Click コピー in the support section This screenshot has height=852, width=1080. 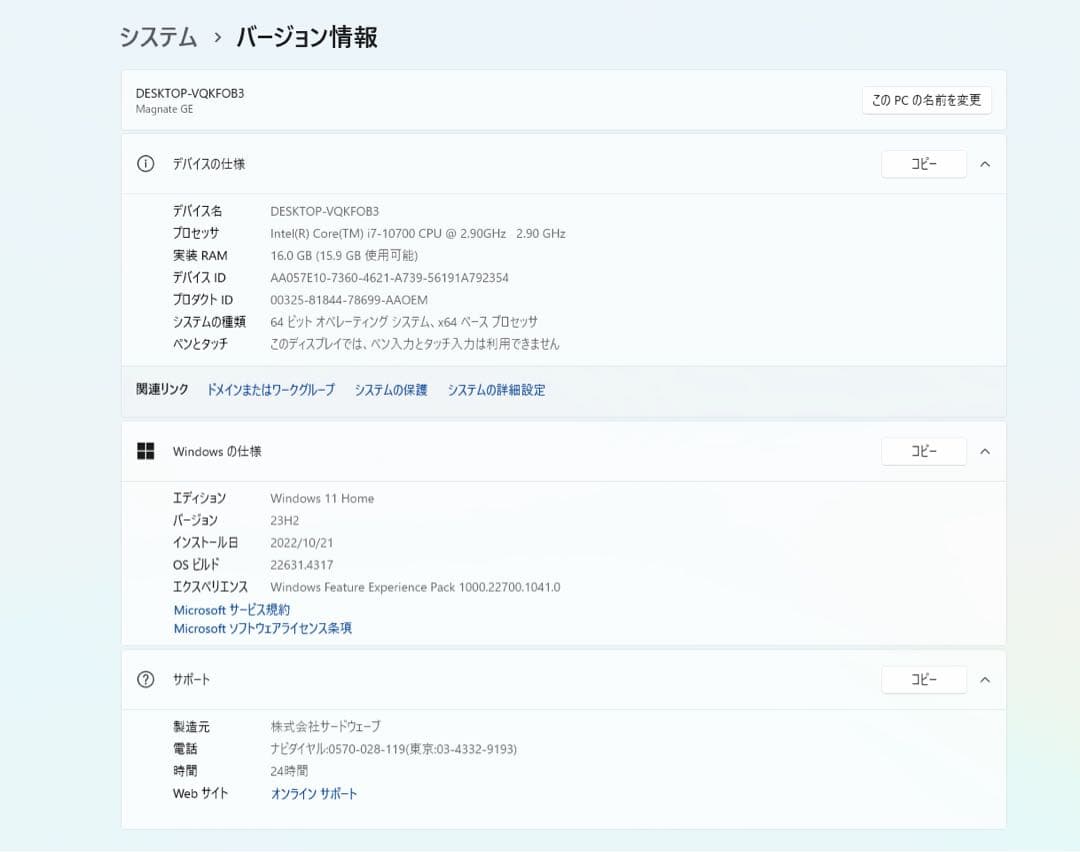(x=923, y=679)
